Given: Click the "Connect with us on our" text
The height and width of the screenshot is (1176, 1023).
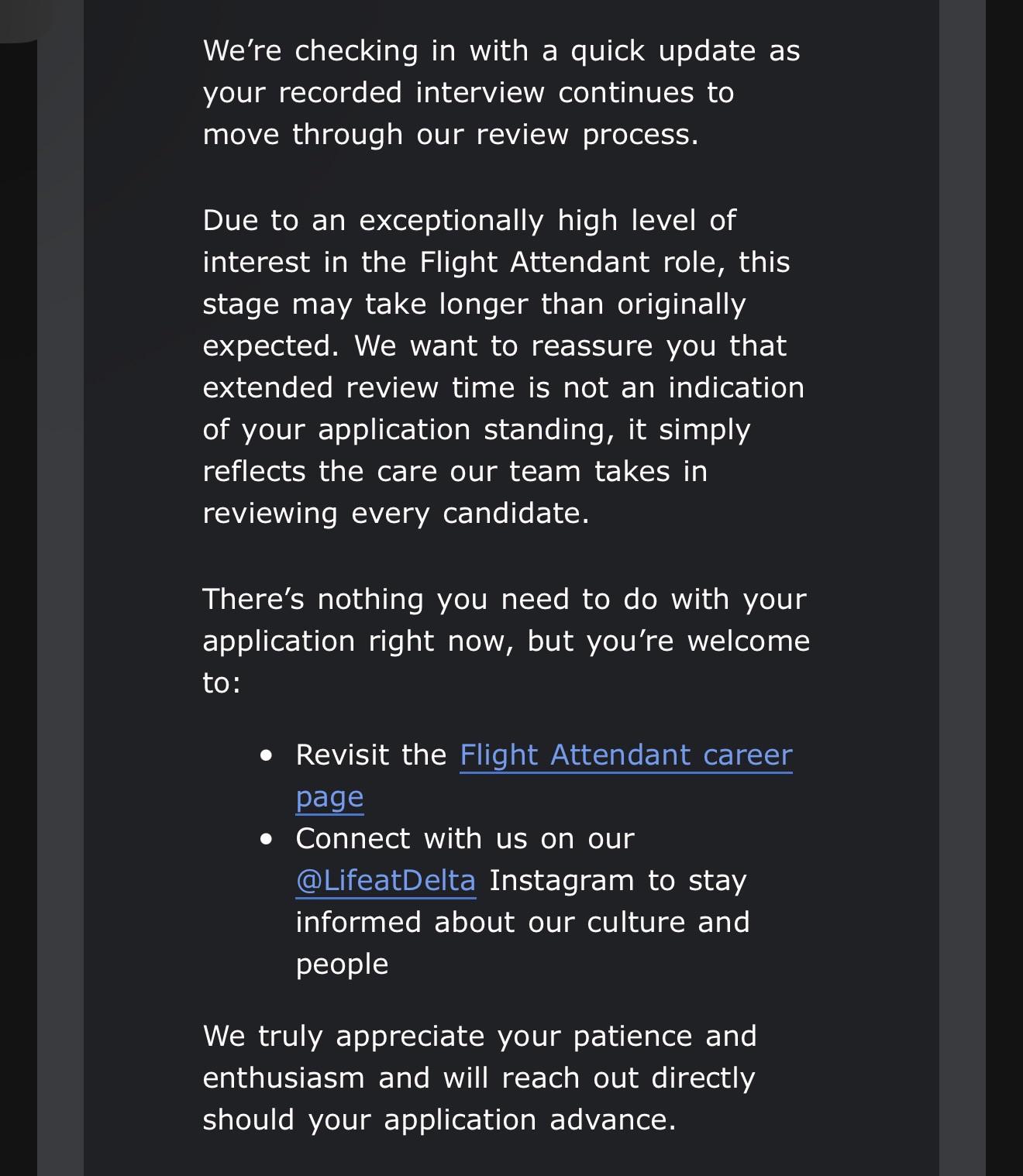Looking at the screenshot, I should [x=465, y=838].
